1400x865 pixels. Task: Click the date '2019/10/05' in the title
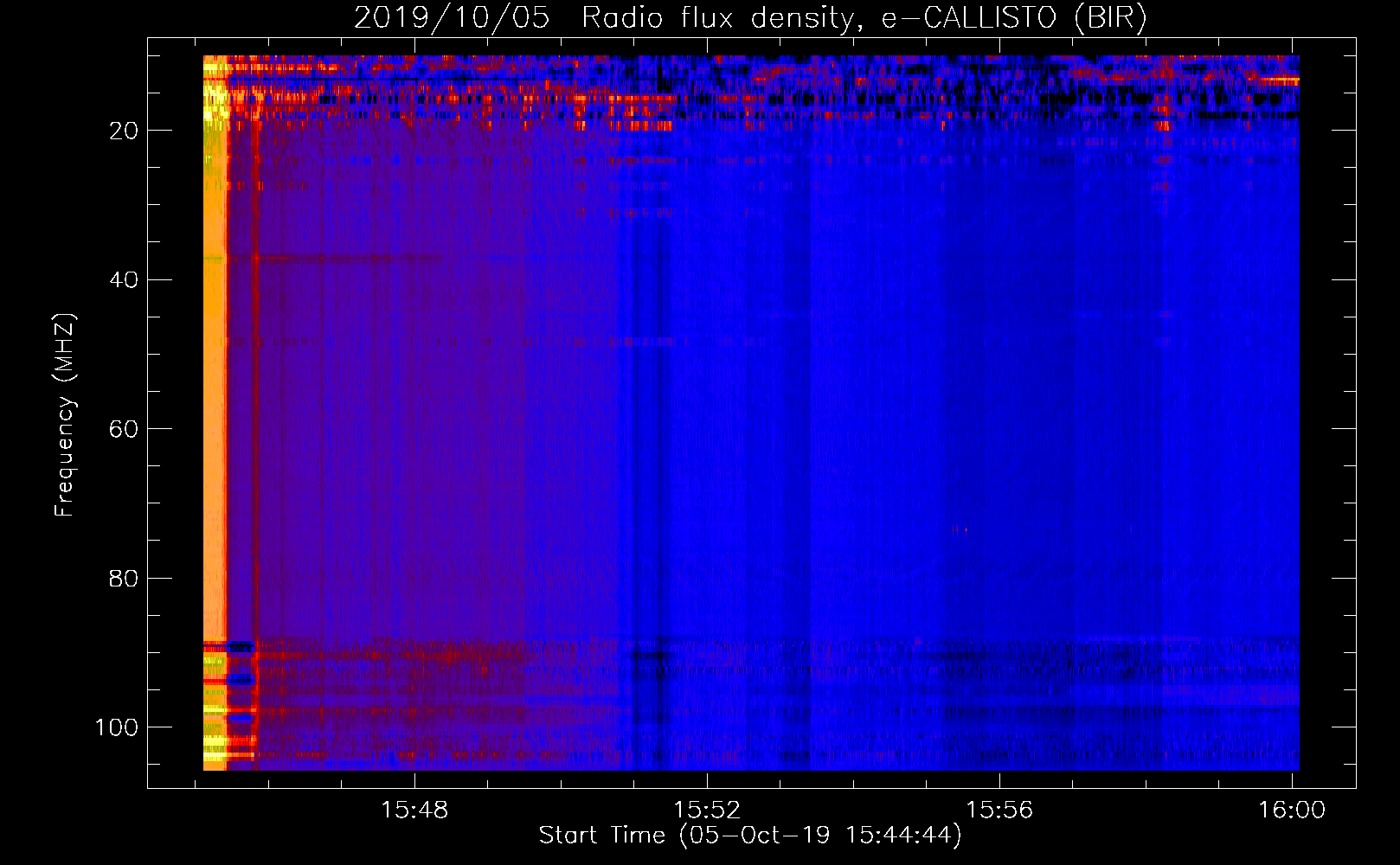coord(452,18)
